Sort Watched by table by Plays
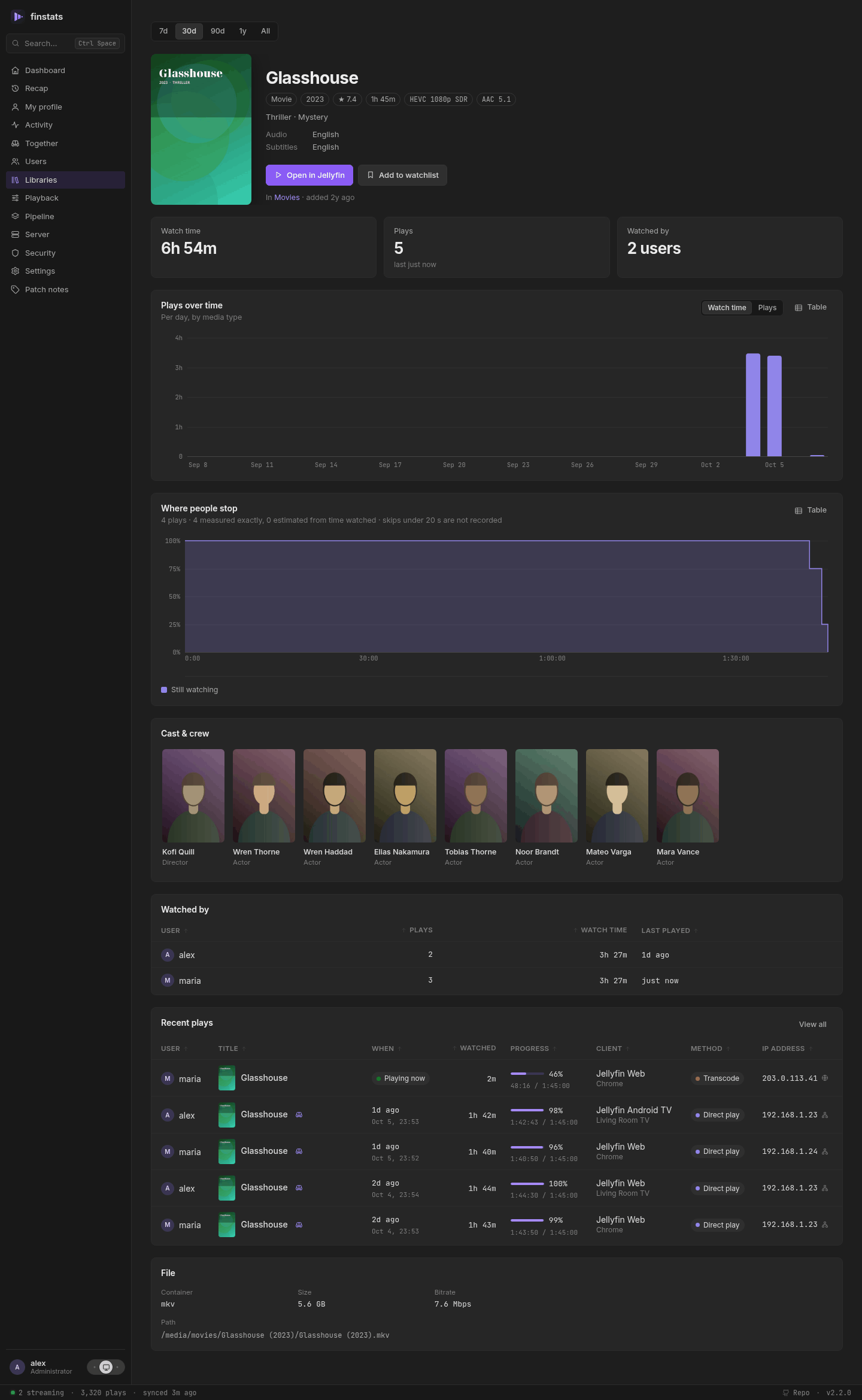Image resolution: width=862 pixels, height=1400 pixels. [417, 930]
